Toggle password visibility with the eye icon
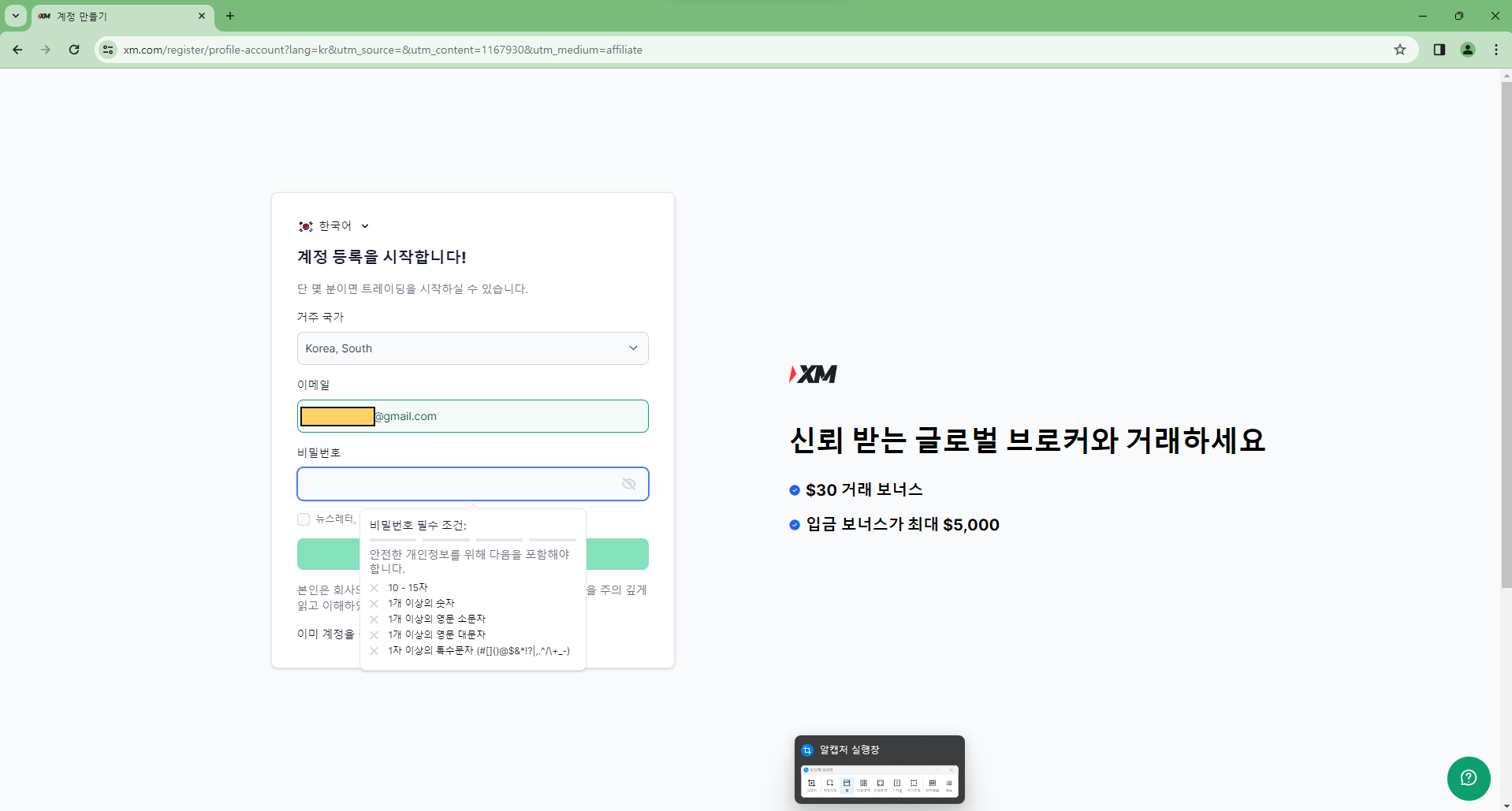The image size is (1512, 811). [x=628, y=483]
